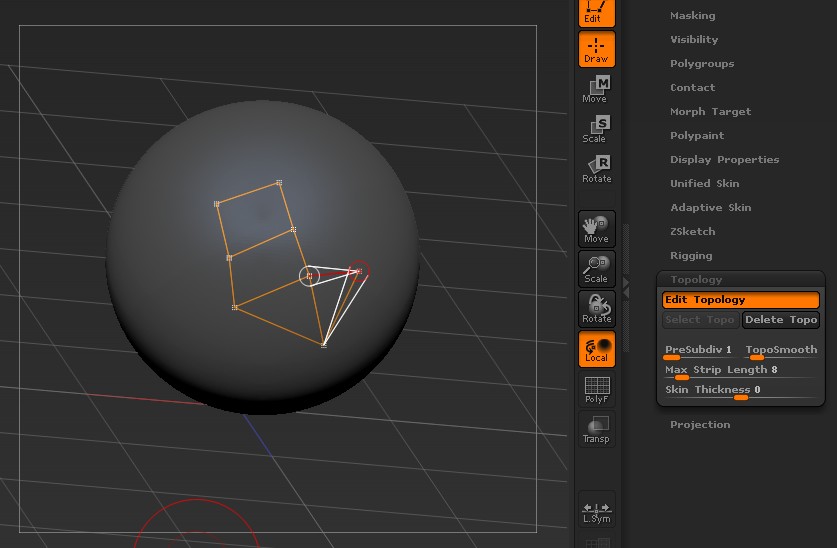Viewport: 837px width, 548px height.
Task: Open the ZSketch subpalette
Action: pyautogui.click(x=692, y=232)
